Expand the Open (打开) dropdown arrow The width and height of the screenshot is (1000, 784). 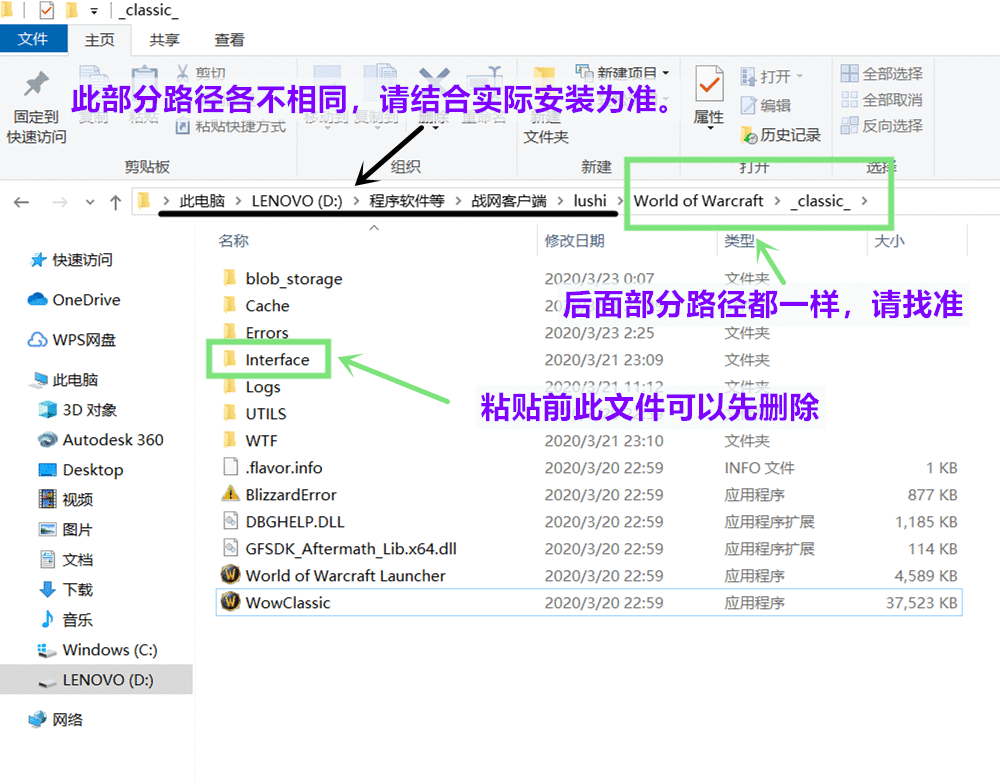[799, 77]
